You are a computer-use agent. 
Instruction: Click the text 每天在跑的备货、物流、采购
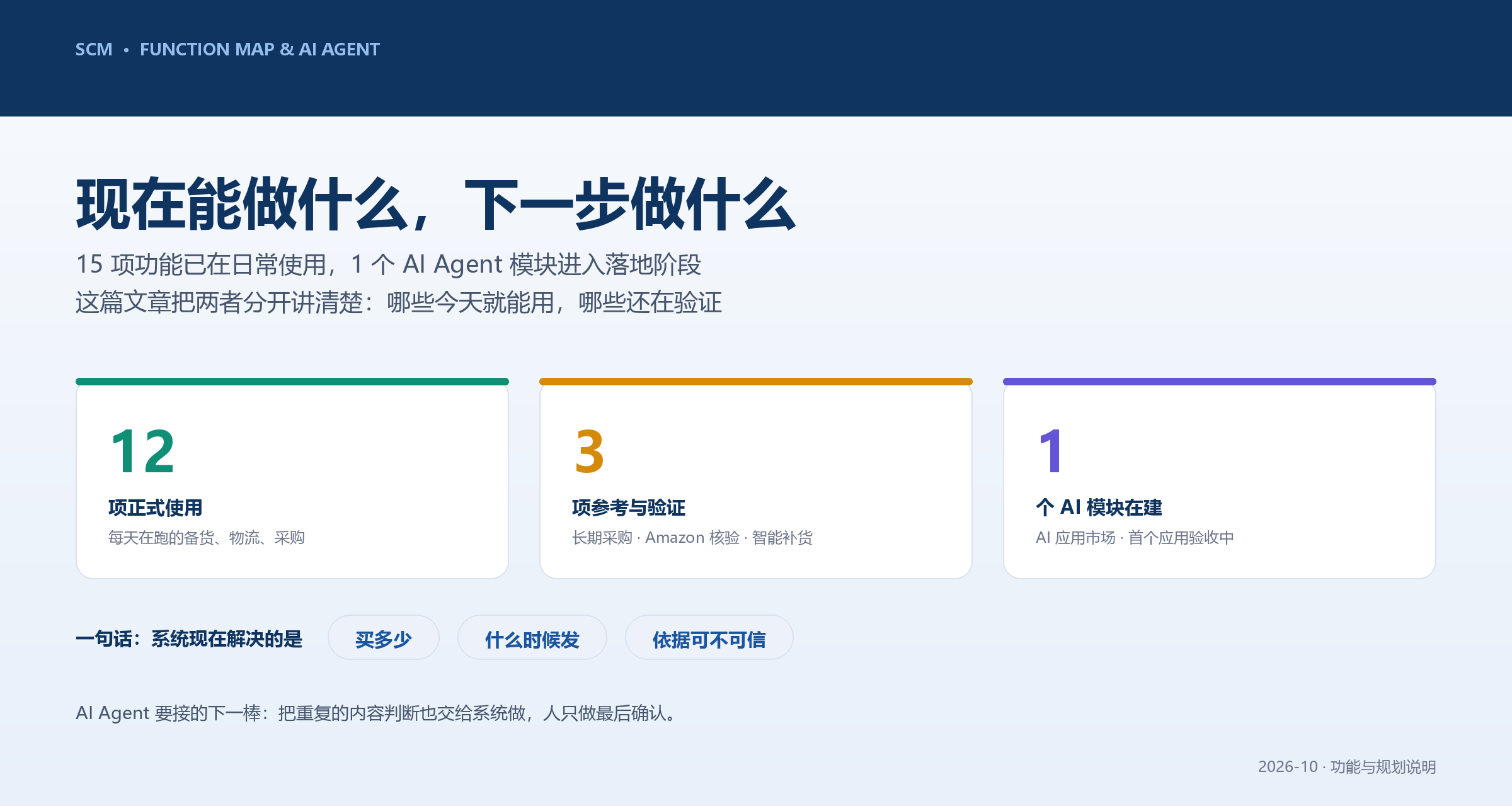pyautogui.click(x=207, y=538)
